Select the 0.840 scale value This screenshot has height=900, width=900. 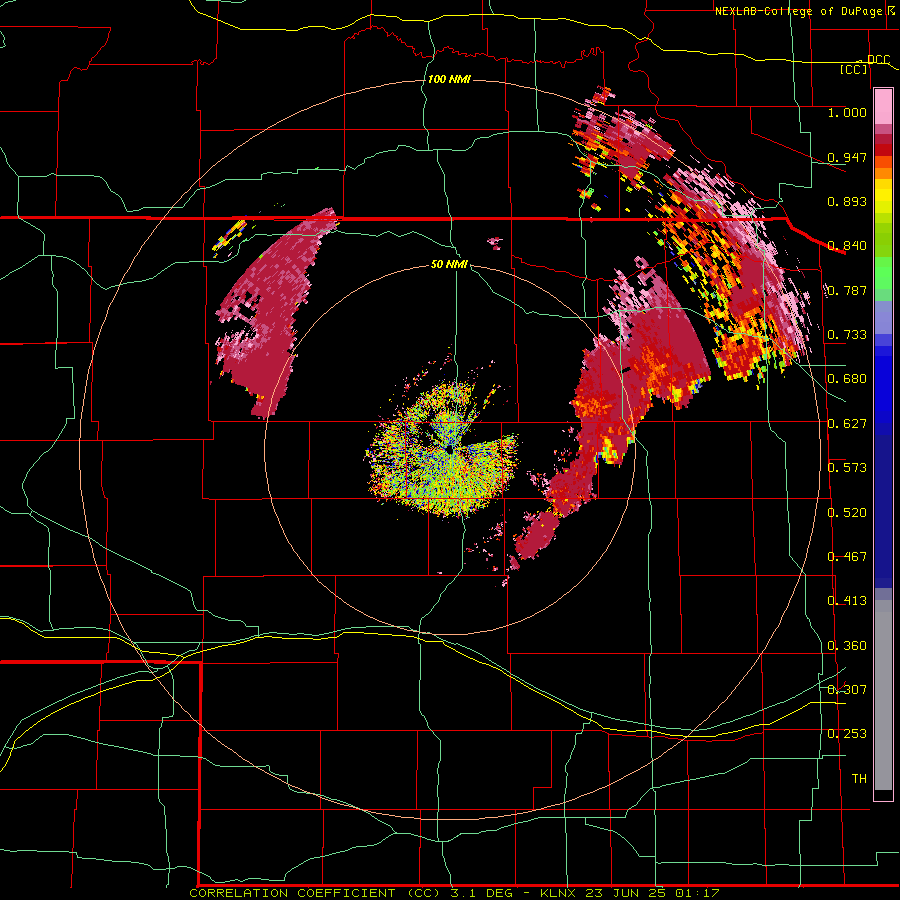[847, 246]
